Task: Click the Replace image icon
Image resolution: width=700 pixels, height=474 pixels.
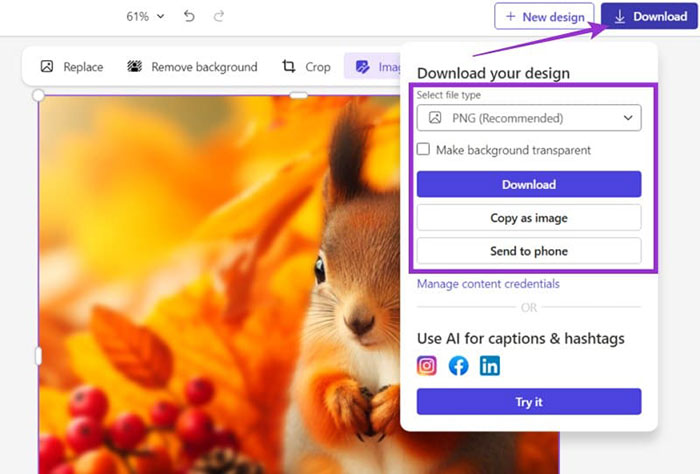Action: [47, 67]
